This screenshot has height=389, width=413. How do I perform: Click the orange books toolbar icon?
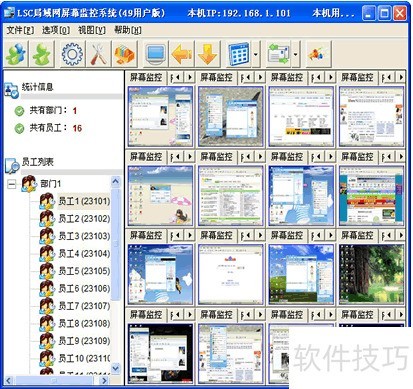click(124, 54)
